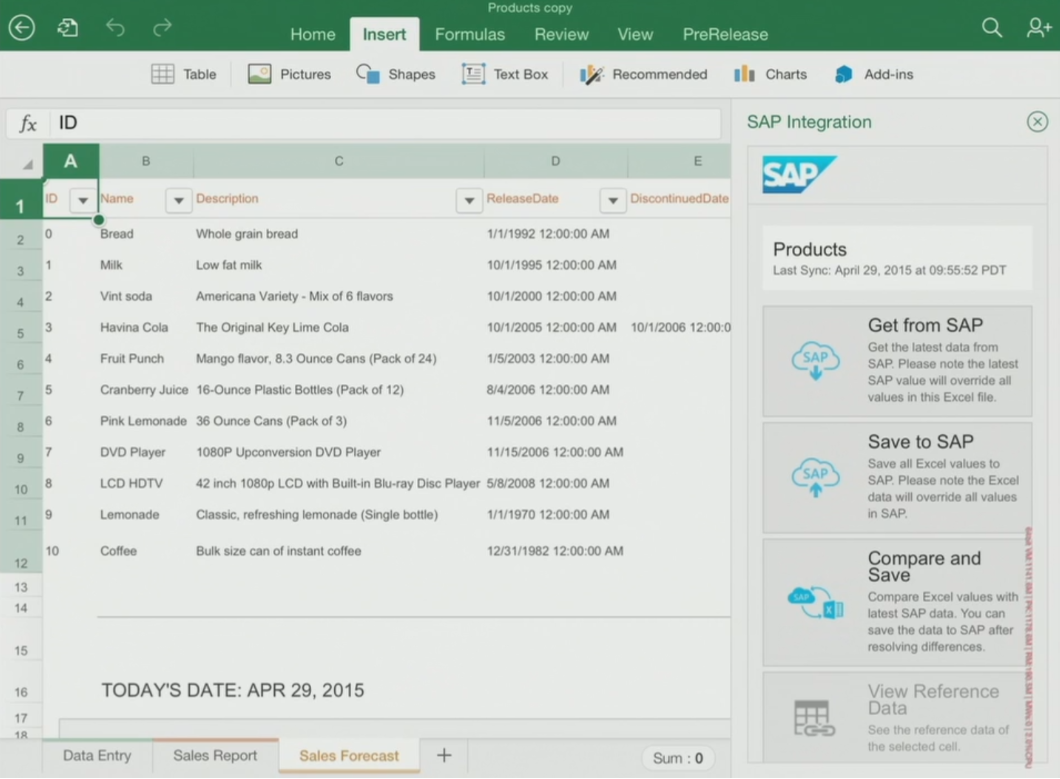Open the View tab
Viewport: 1060px width, 779px height.
635,34
